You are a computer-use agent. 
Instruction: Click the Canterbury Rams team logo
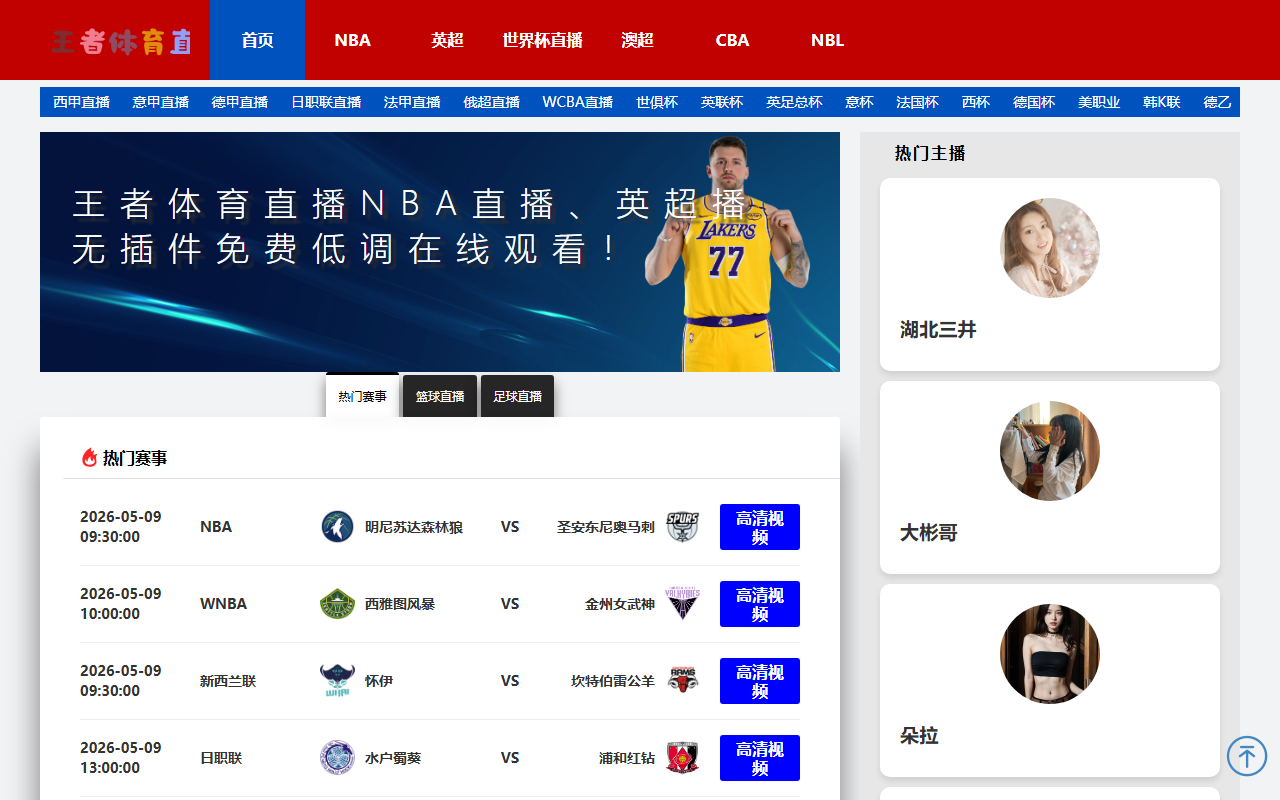tap(683, 681)
